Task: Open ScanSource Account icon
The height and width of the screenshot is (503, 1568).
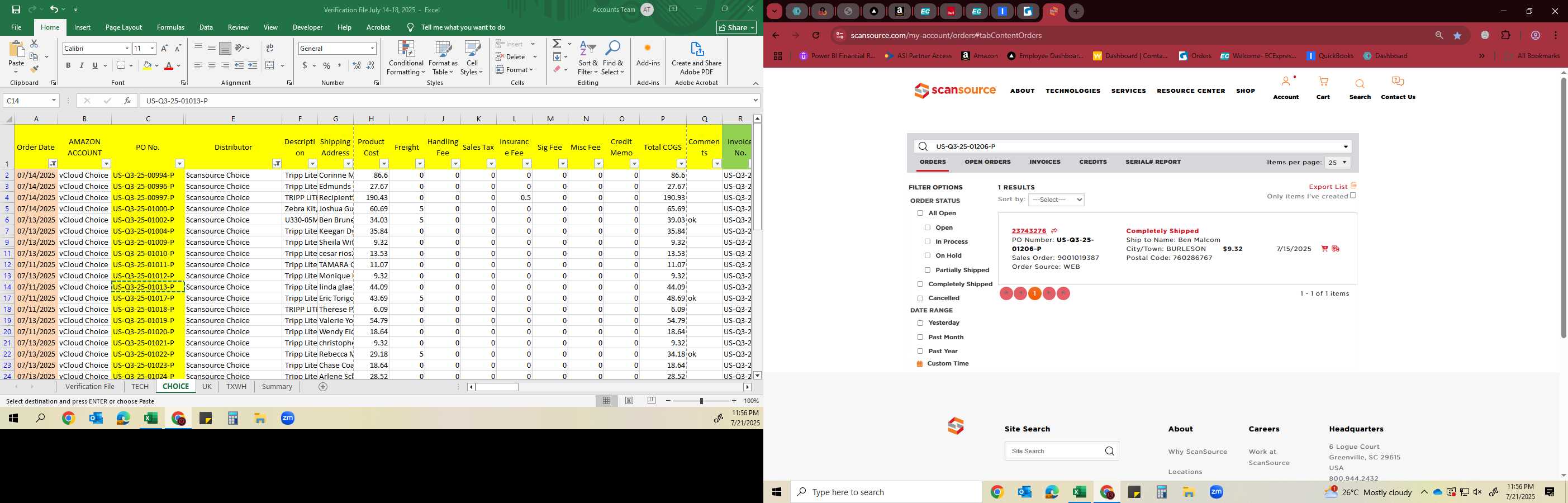Action: pyautogui.click(x=1286, y=88)
